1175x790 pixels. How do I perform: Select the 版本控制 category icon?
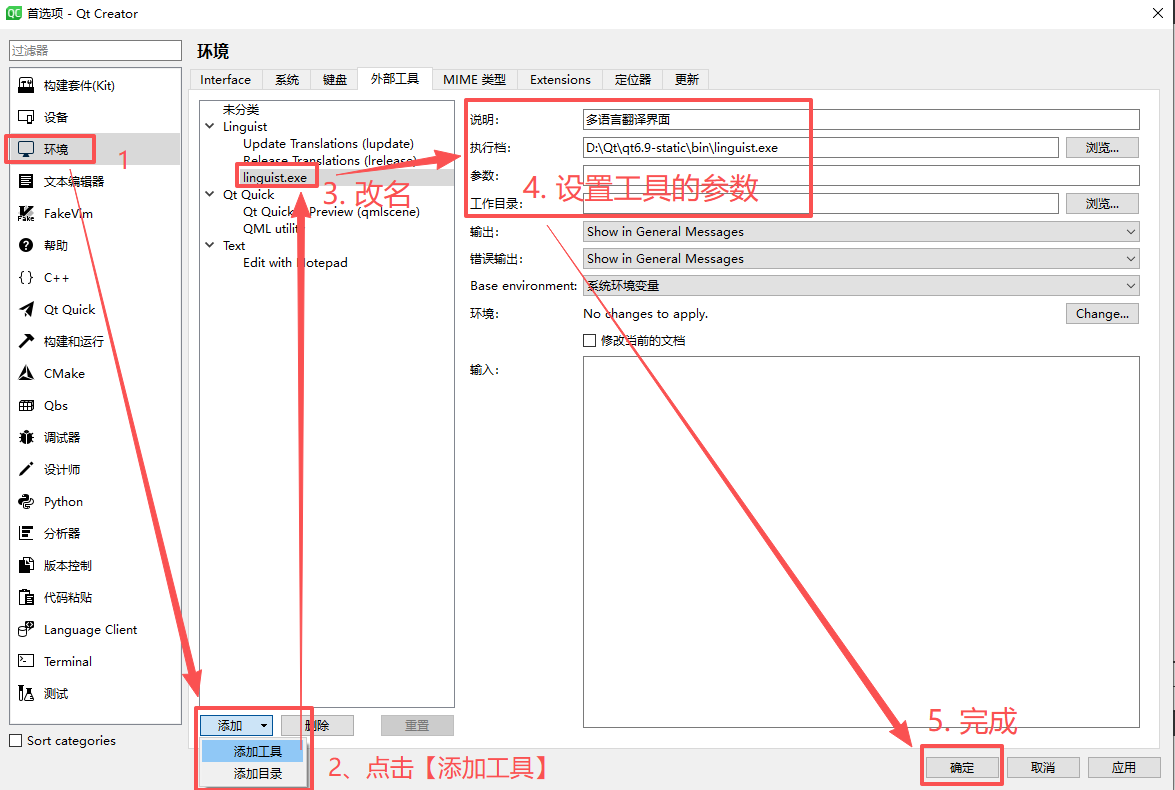(26, 565)
